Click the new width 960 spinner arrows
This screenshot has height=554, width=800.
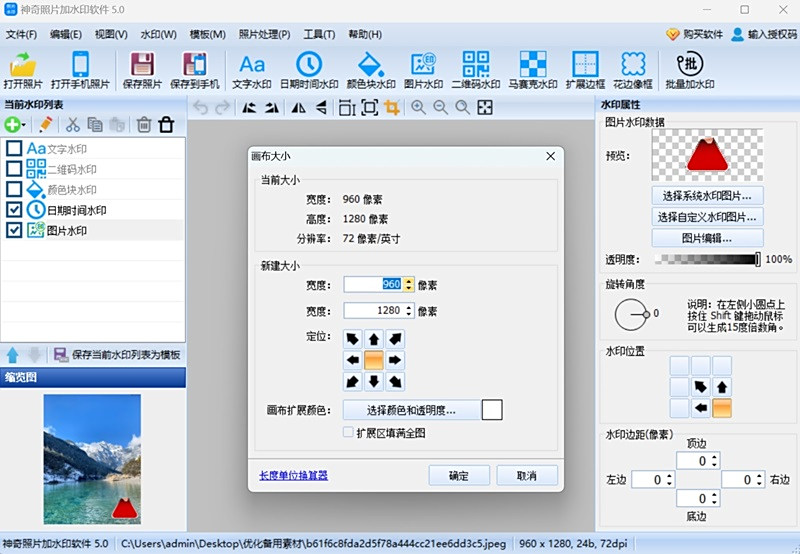tap(409, 285)
